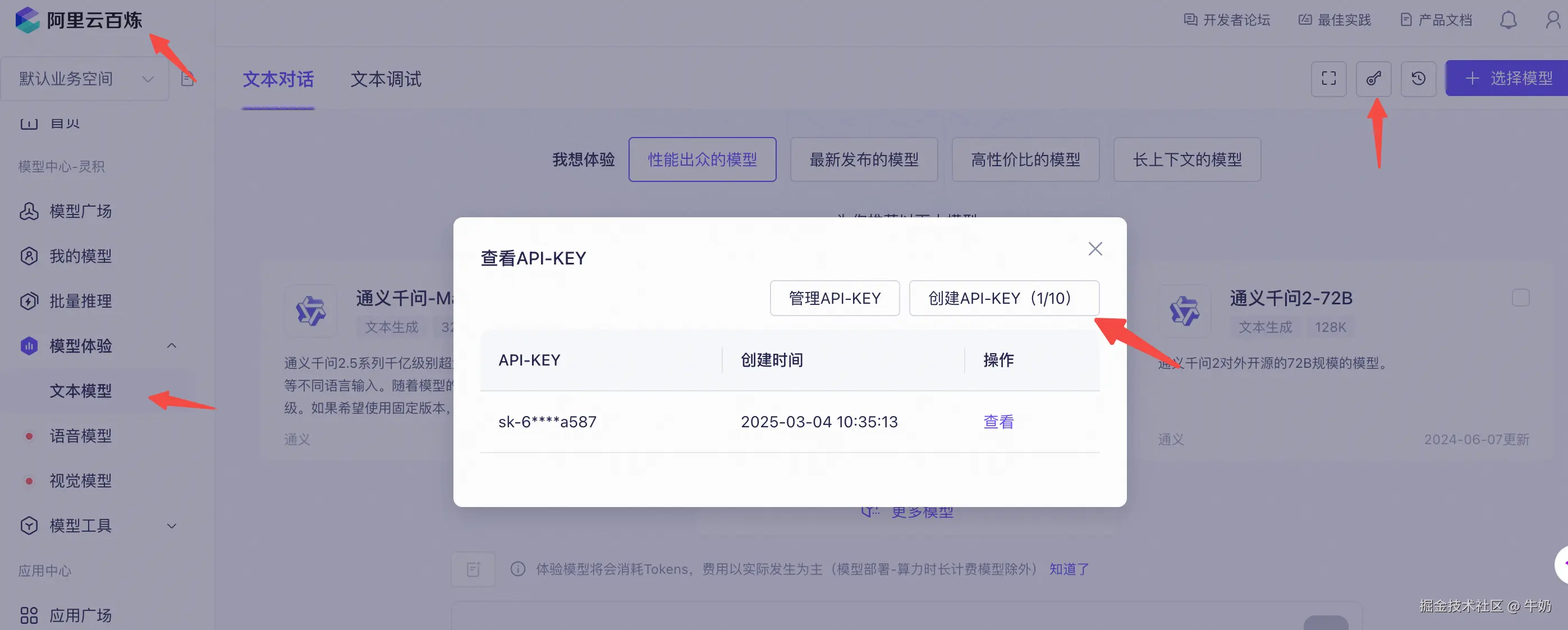The image size is (1568, 630).
Task: Select the 最新发布的模型 filter
Action: (864, 159)
